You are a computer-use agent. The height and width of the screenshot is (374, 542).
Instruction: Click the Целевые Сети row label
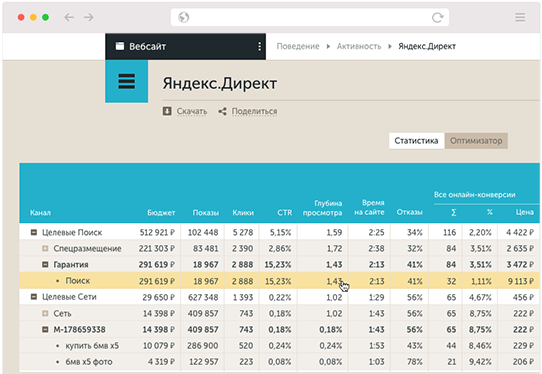(69, 297)
